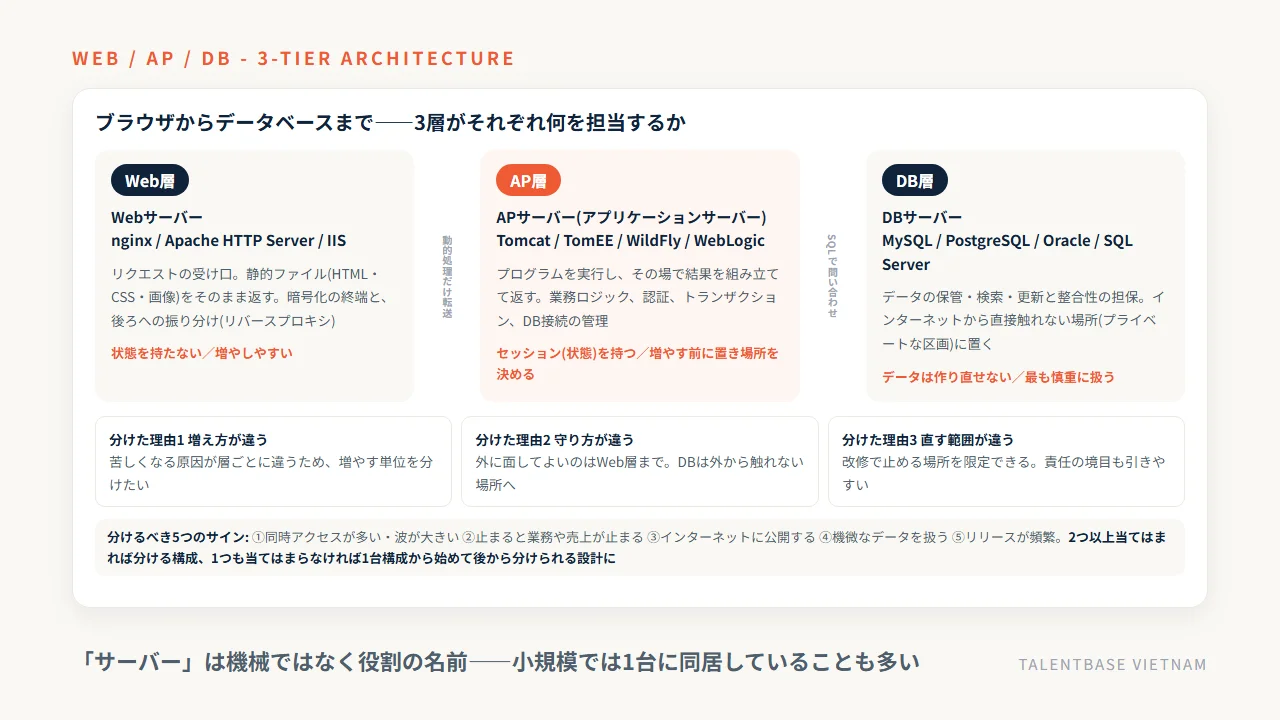Click the heading 分けた理由1 増え方が違う
Screen dimensions: 1280x720
[x=189, y=440]
